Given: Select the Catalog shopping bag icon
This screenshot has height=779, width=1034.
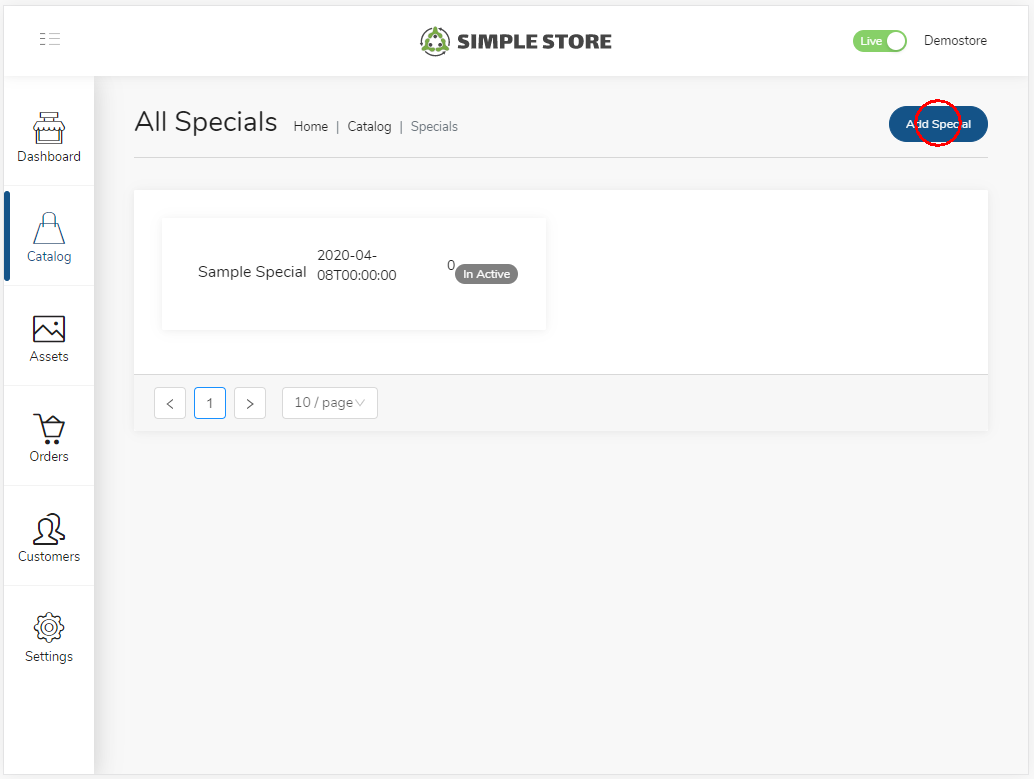Looking at the screenshot, I should (49, 228).
